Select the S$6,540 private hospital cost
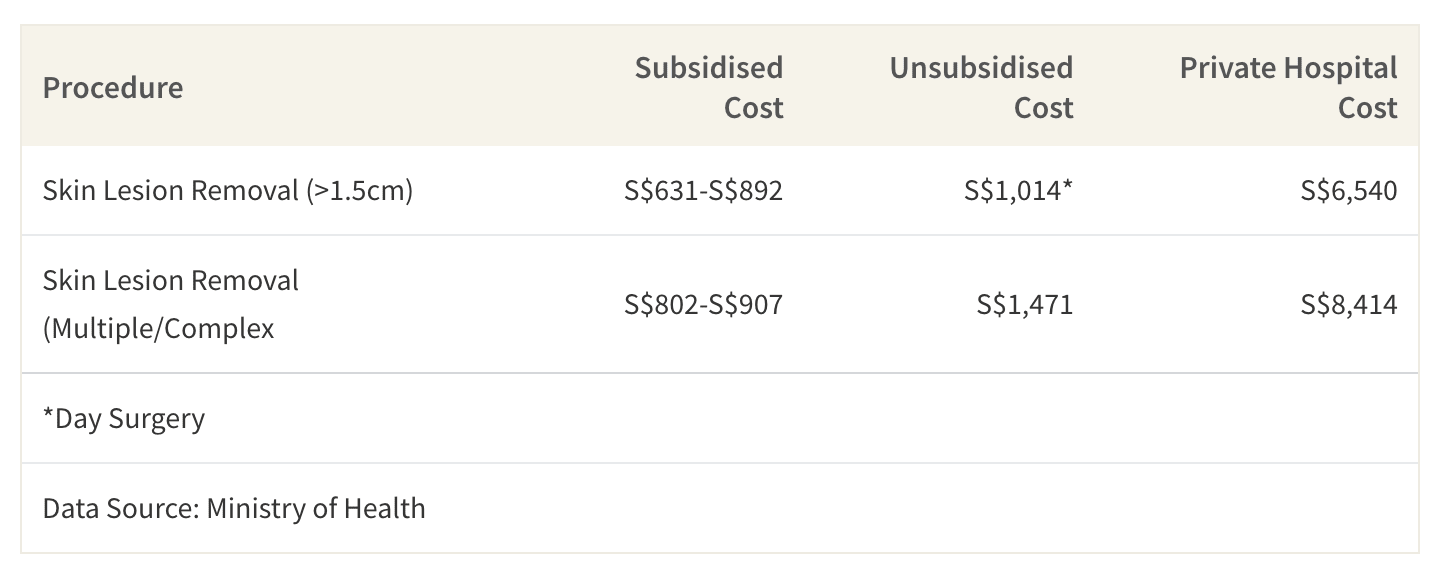The height and width of the screenshot is (574, 1444). (1349, 190)
